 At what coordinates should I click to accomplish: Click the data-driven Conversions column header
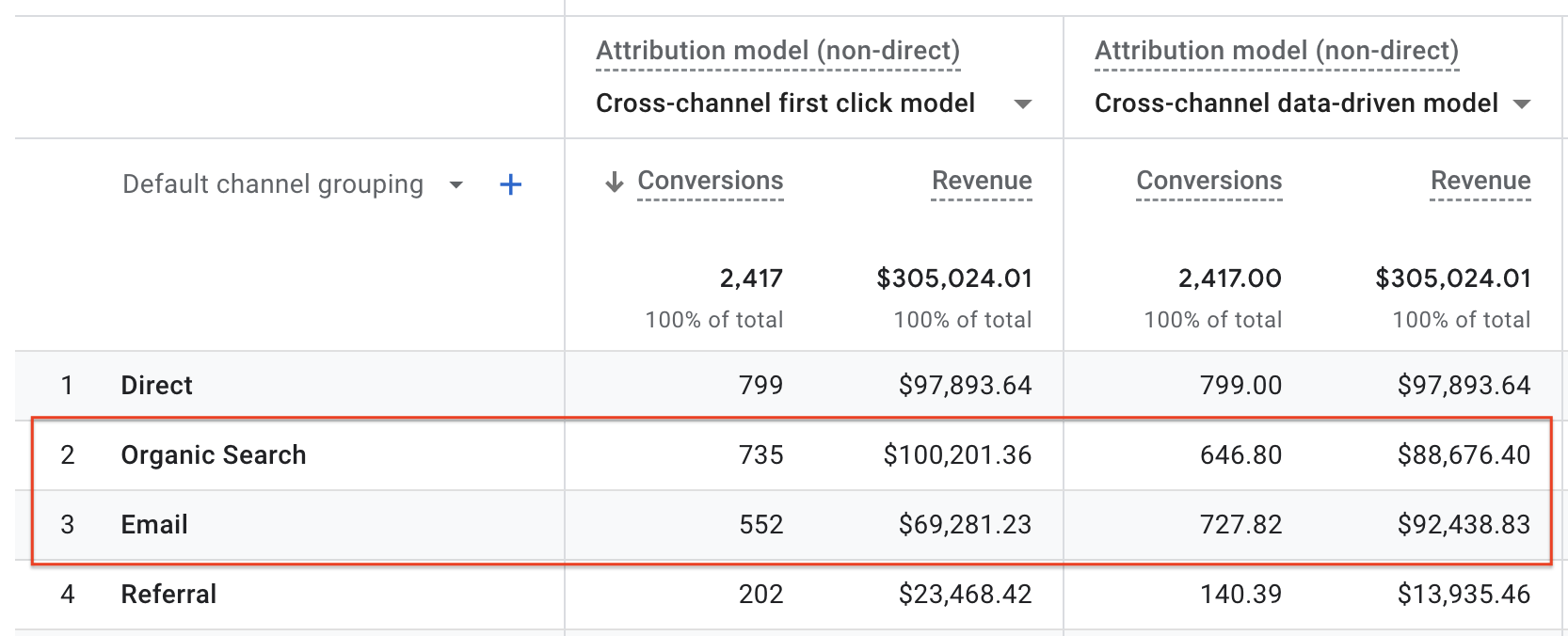[x=1209, y=181]
